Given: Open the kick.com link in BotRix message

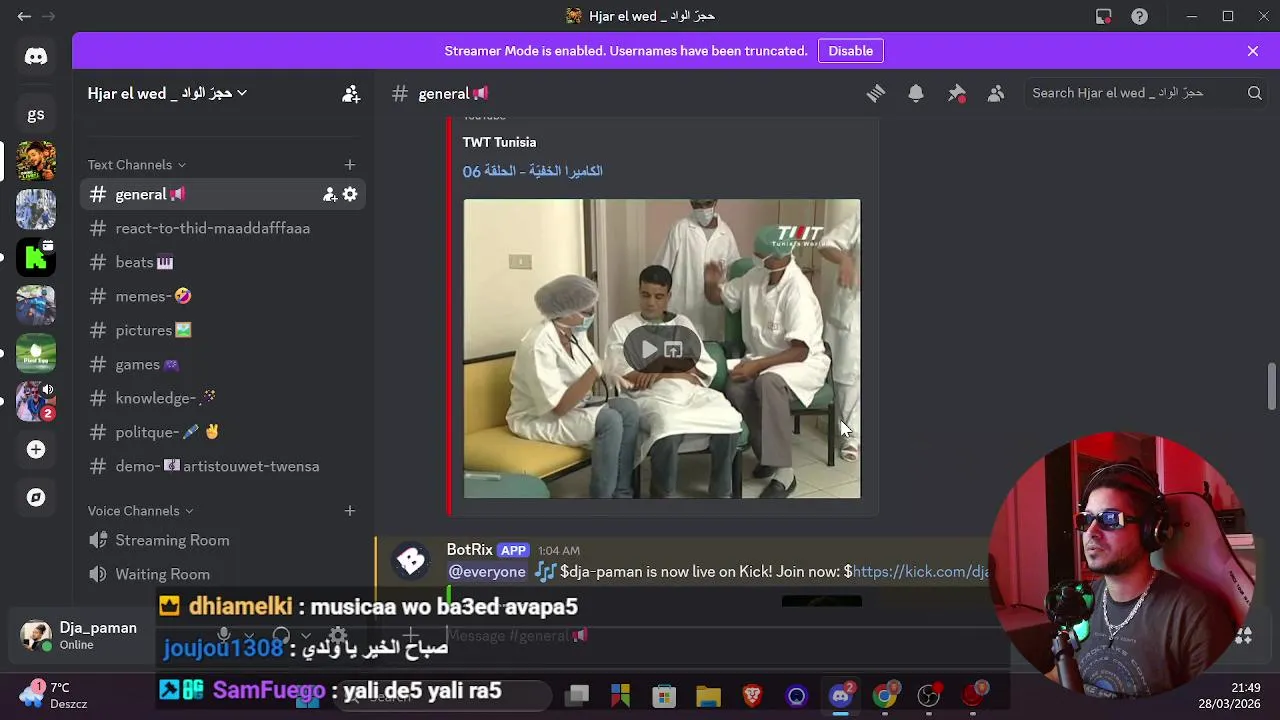Looking at the screenshot, I should [x=920, y=572].
